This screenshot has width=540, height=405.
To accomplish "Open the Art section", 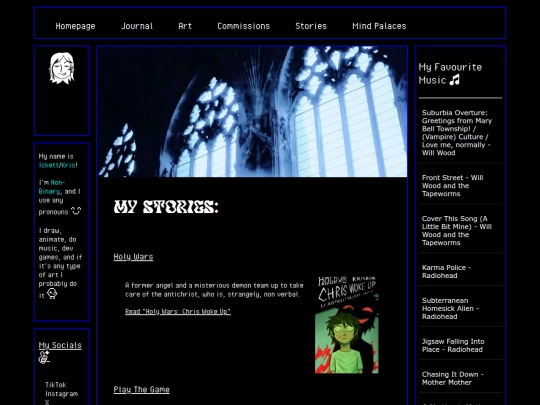I will 185,26.
